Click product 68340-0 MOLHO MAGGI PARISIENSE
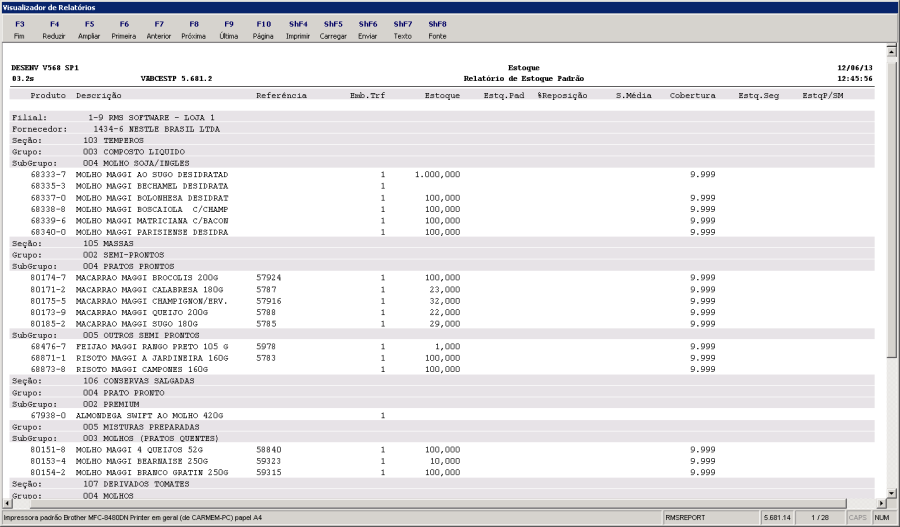The image size is (900, 527). [x=442, y=232]
